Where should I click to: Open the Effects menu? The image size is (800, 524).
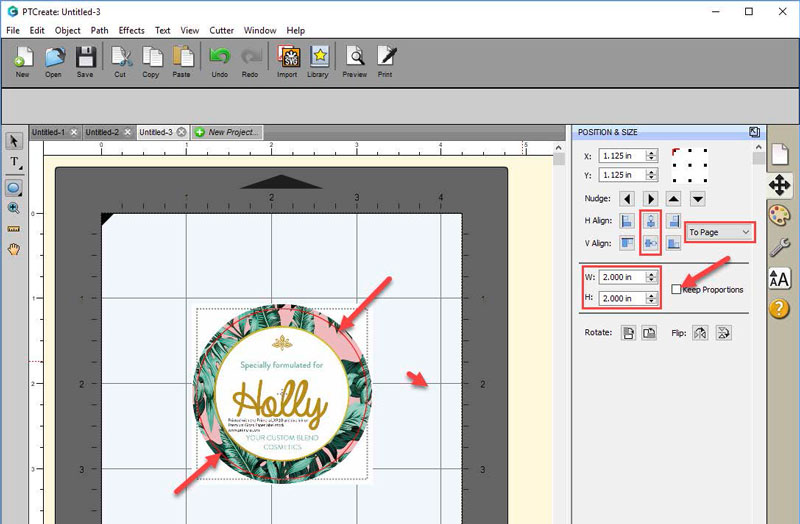(x=131, y=31)
